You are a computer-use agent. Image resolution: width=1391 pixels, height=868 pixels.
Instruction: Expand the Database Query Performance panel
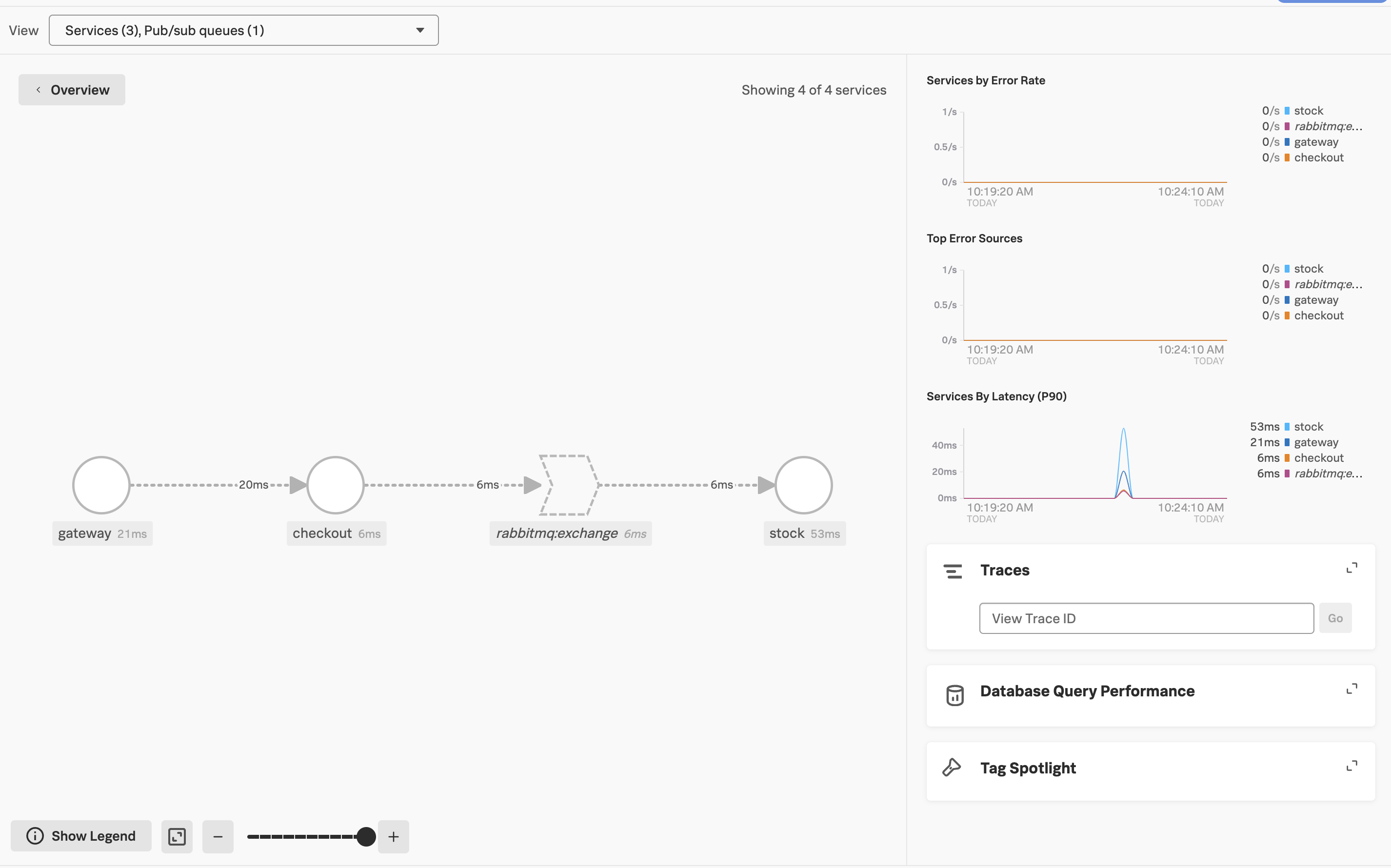[1351, 689]
